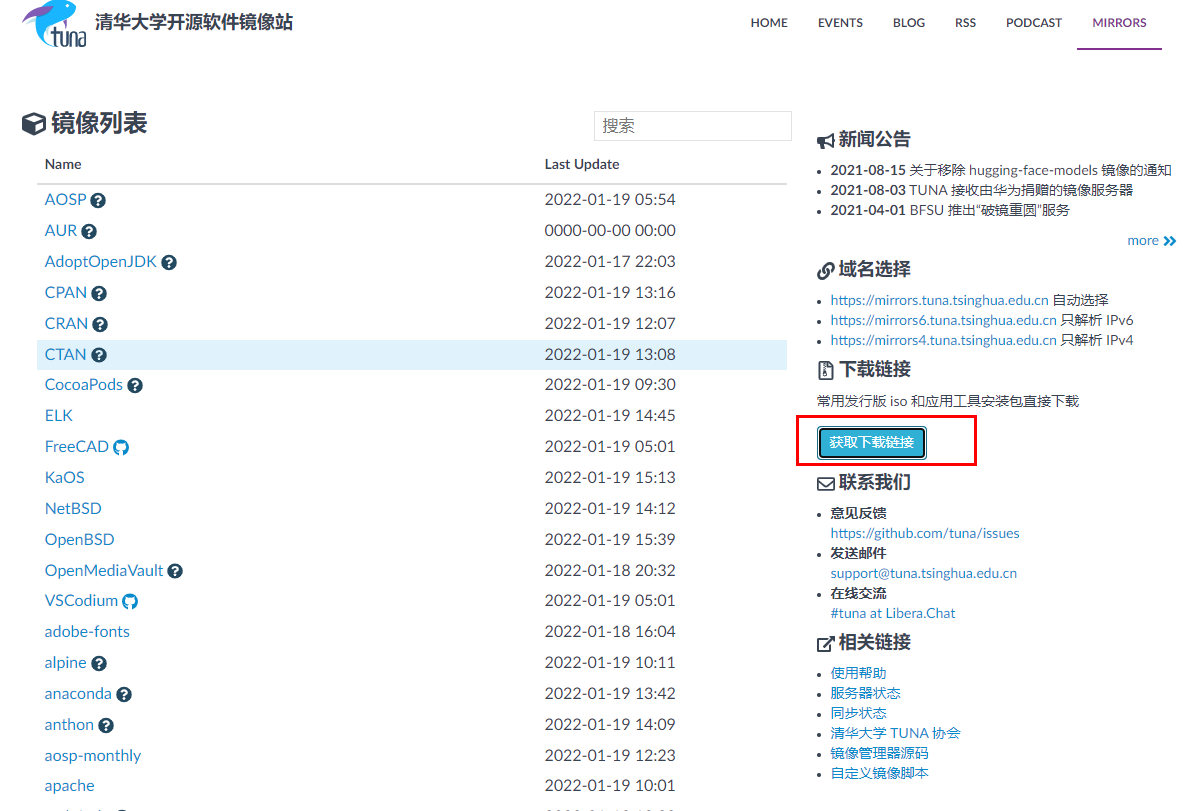Click GitHub icon next to FreeCAD
1204x811 pixels.
[121, 447]
